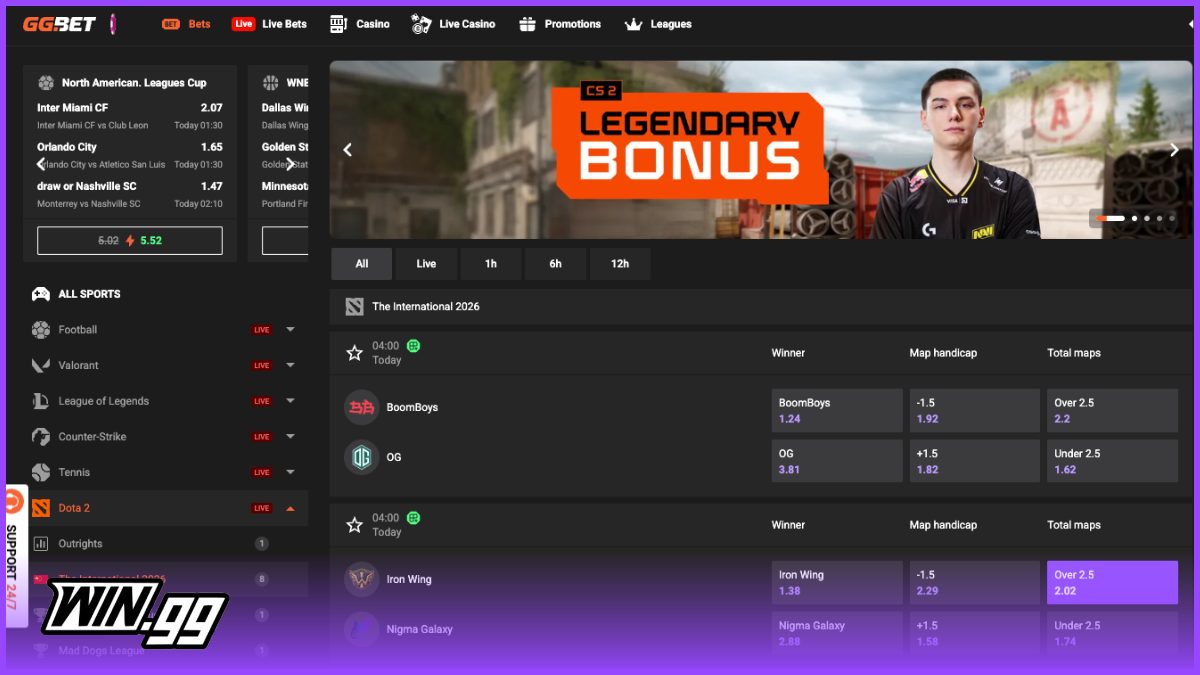Select Over 2.5 maps at 2.2
The height and width of the screenshot is (675, 1200).
[x=1112, y=411]
